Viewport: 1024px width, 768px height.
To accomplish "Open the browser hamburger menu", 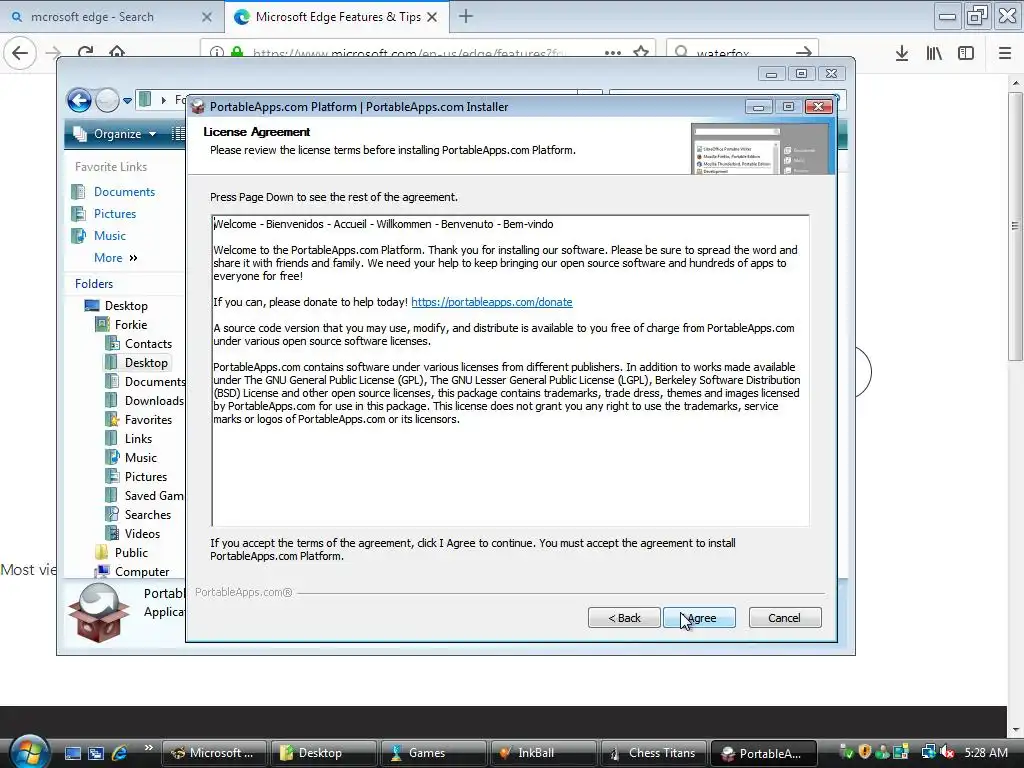I will tap(1005, 53).
